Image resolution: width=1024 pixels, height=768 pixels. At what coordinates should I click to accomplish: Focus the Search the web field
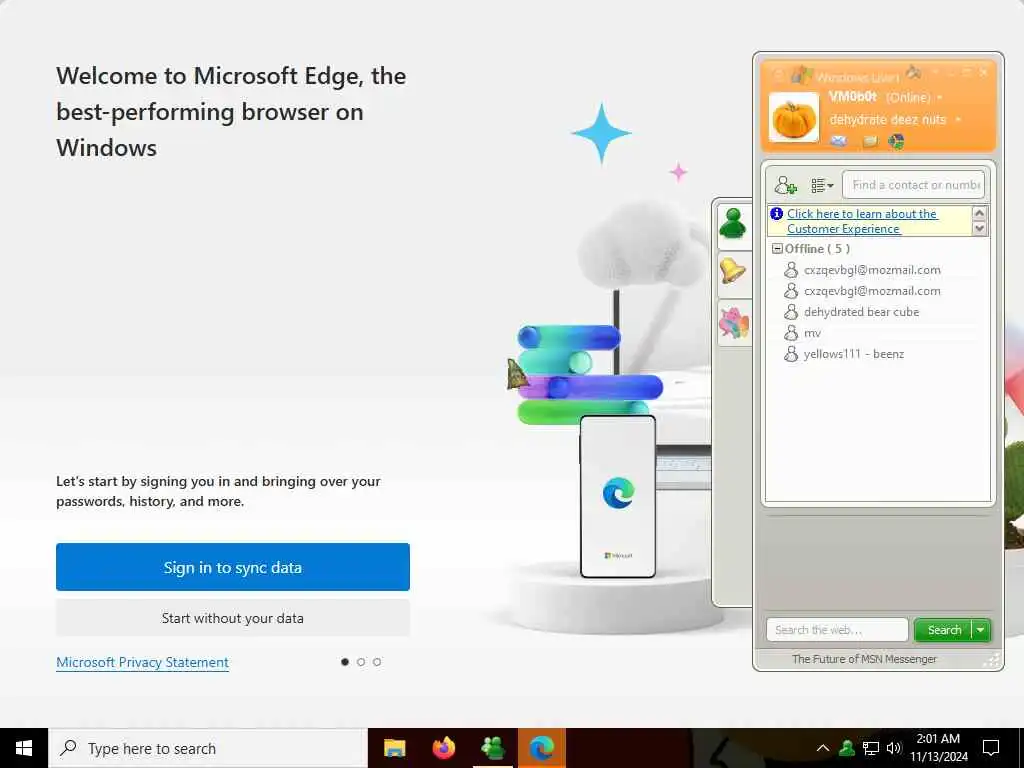point(837,630)
